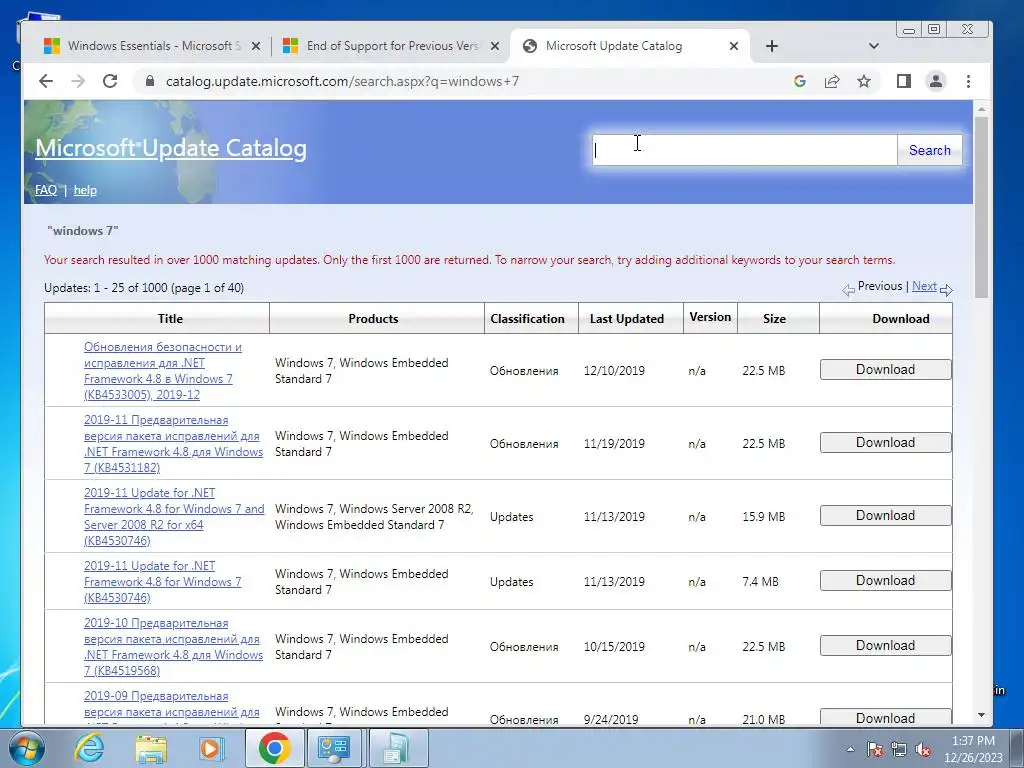Download the KB4533005 update
Screen dimensions: 1024x768
click(x=886, y=370)
